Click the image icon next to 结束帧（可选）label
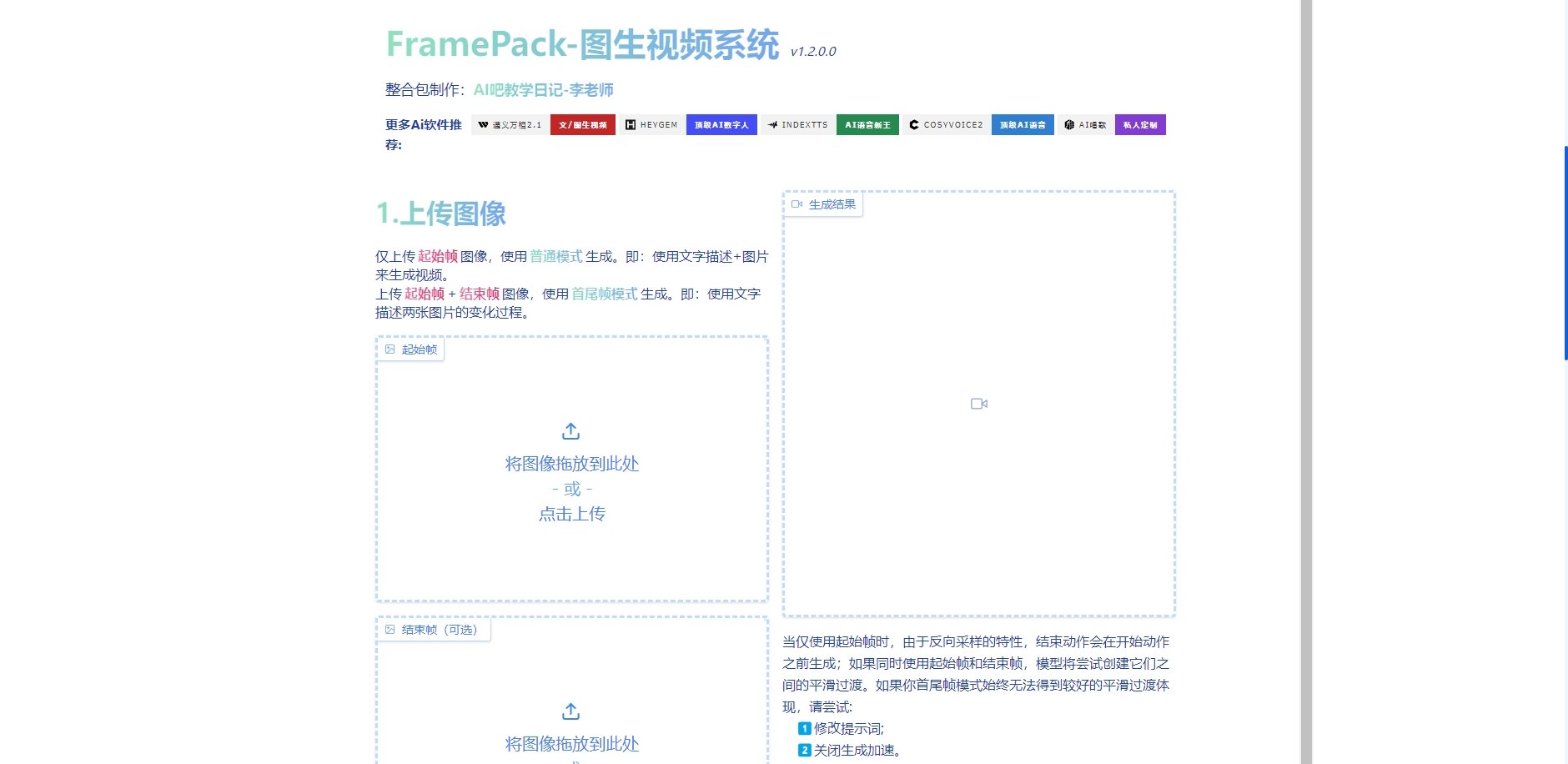The width and height of the screenshot is (1568, 764). (x=391, y=631)
